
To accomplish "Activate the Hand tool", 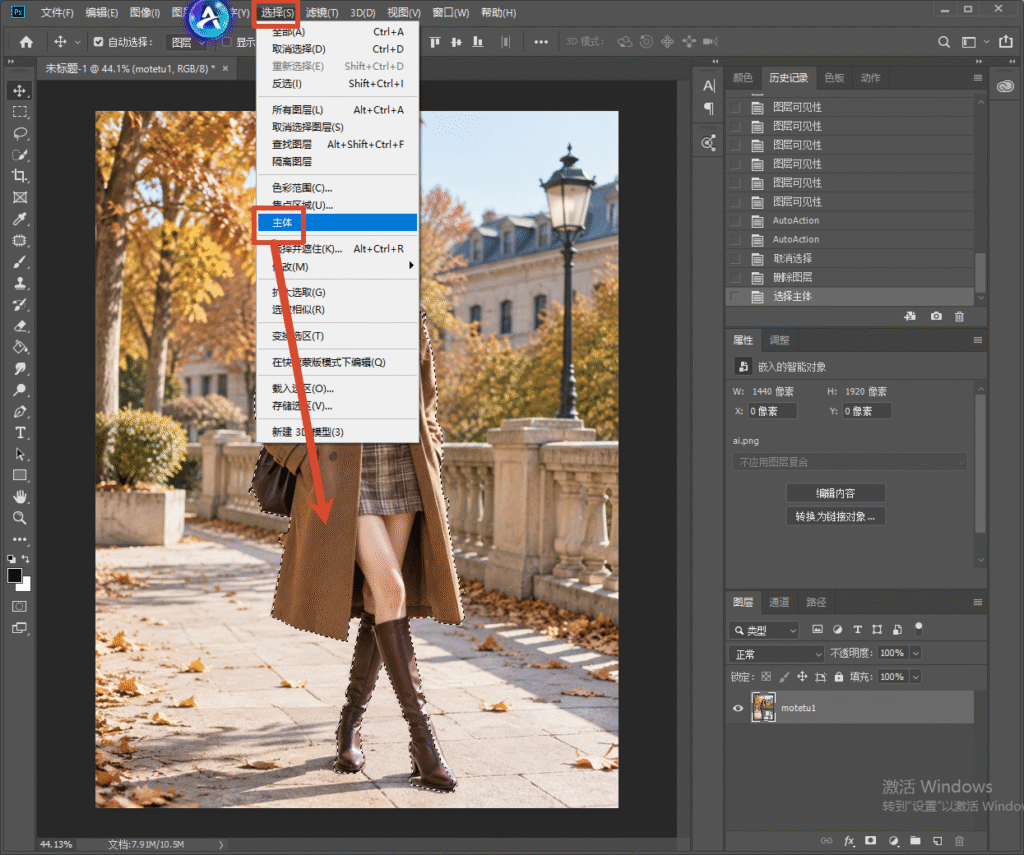I will pyautogui.click(x=20, y=496).
